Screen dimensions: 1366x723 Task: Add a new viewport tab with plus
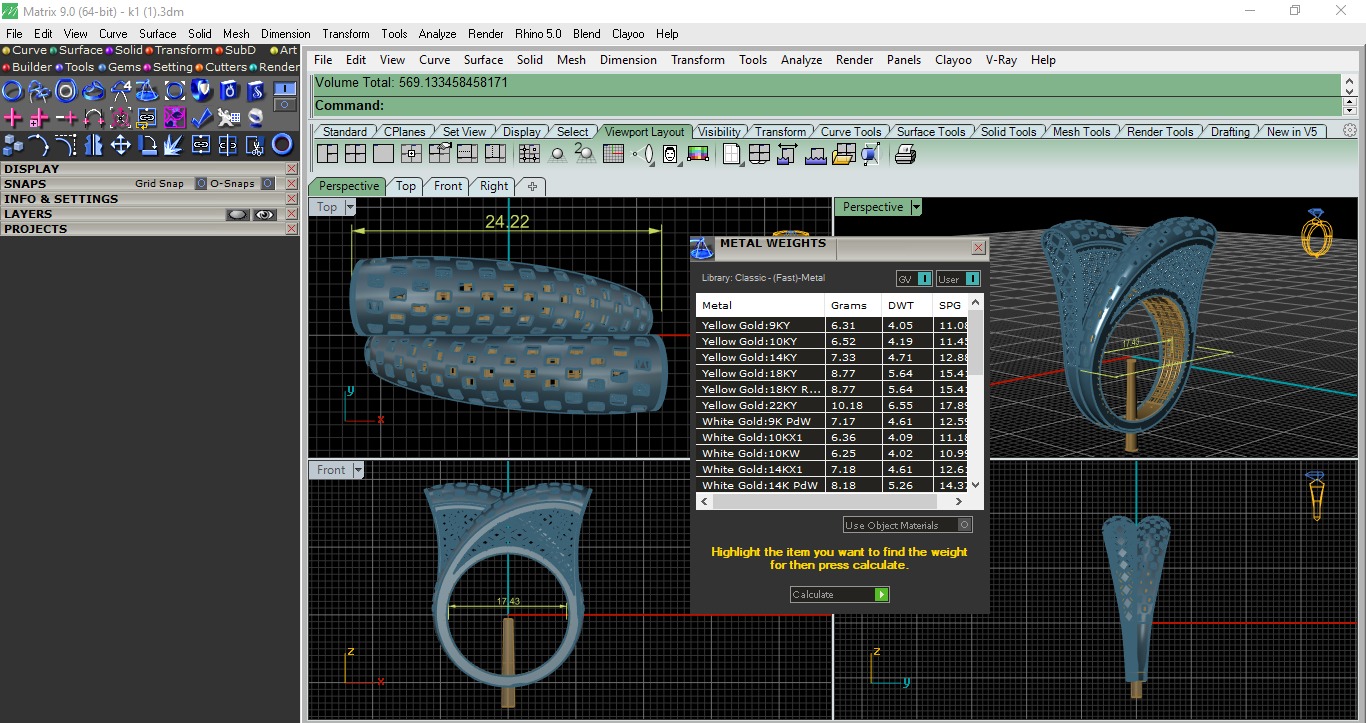point(532,186)
